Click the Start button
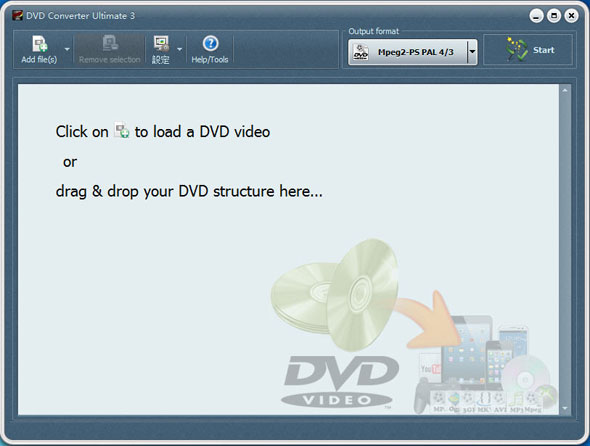This screenshot has width=590, height=446. (528, 50)
